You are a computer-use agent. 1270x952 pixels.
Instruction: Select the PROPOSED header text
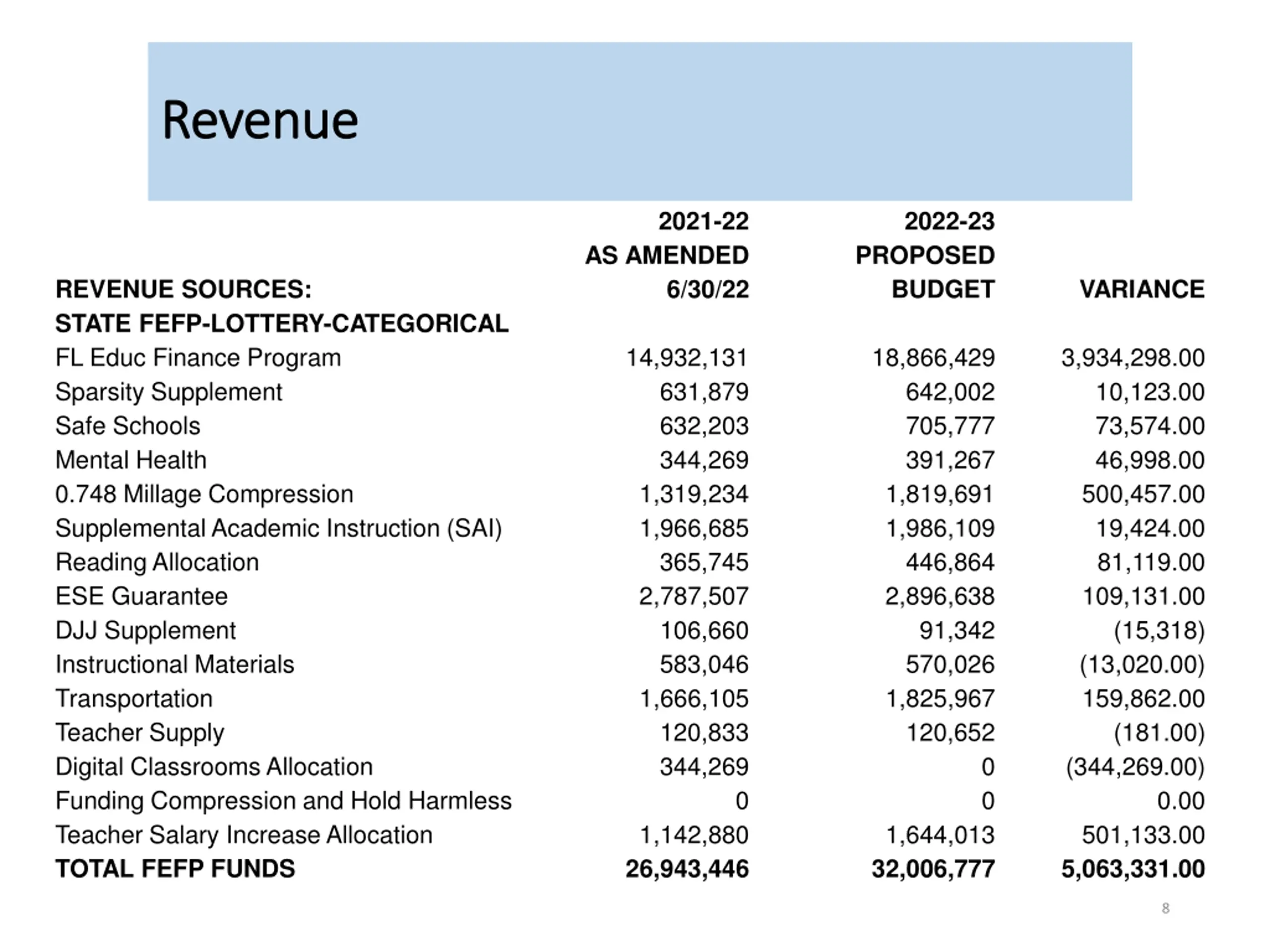point(925,255)
